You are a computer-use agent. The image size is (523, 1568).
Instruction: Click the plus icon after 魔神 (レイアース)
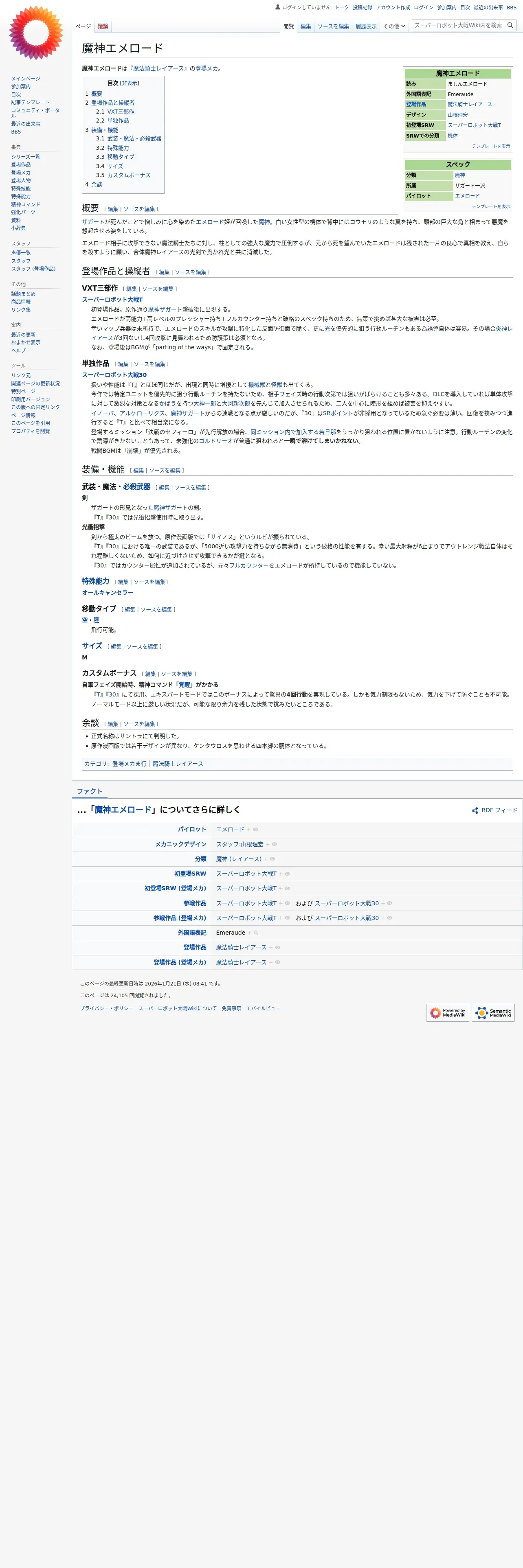tap(266, 859)
